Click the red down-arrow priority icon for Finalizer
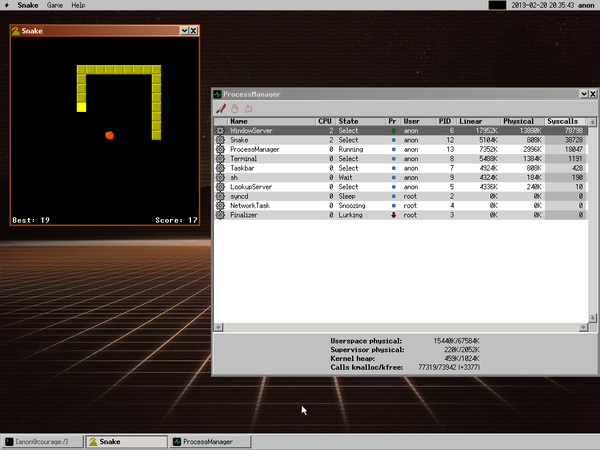The height and width of the screenshot is (450, 600). click(x=393, y=215)
